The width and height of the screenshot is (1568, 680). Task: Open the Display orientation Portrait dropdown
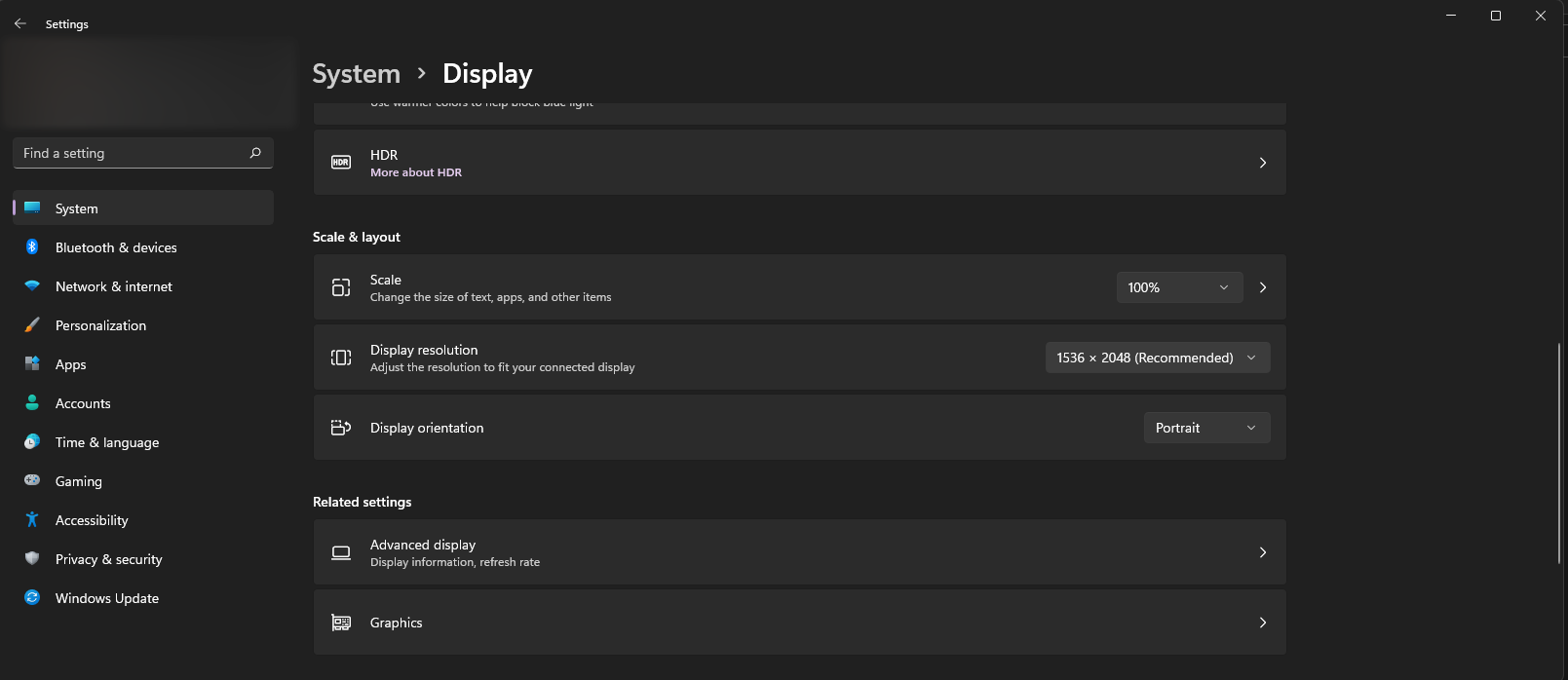1205,428
